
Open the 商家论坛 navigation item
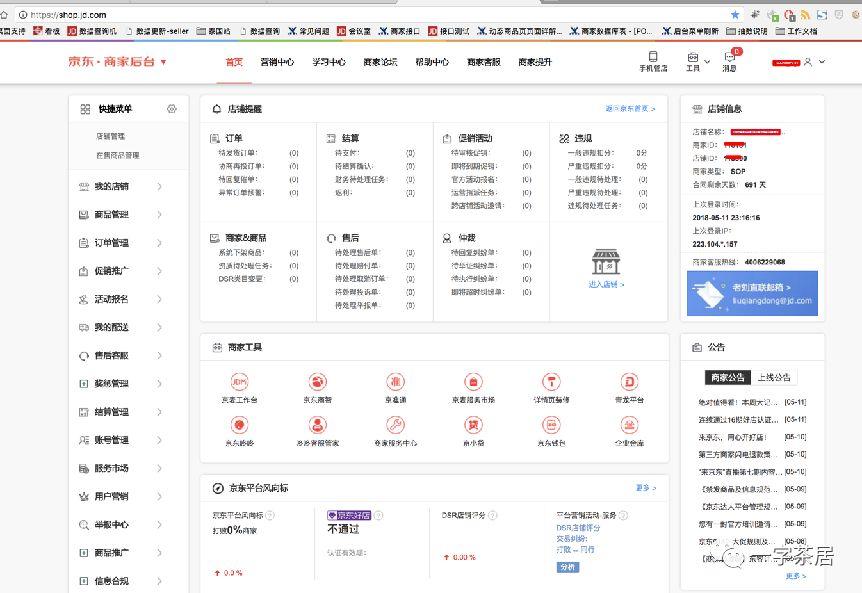[x=380, y=62]
